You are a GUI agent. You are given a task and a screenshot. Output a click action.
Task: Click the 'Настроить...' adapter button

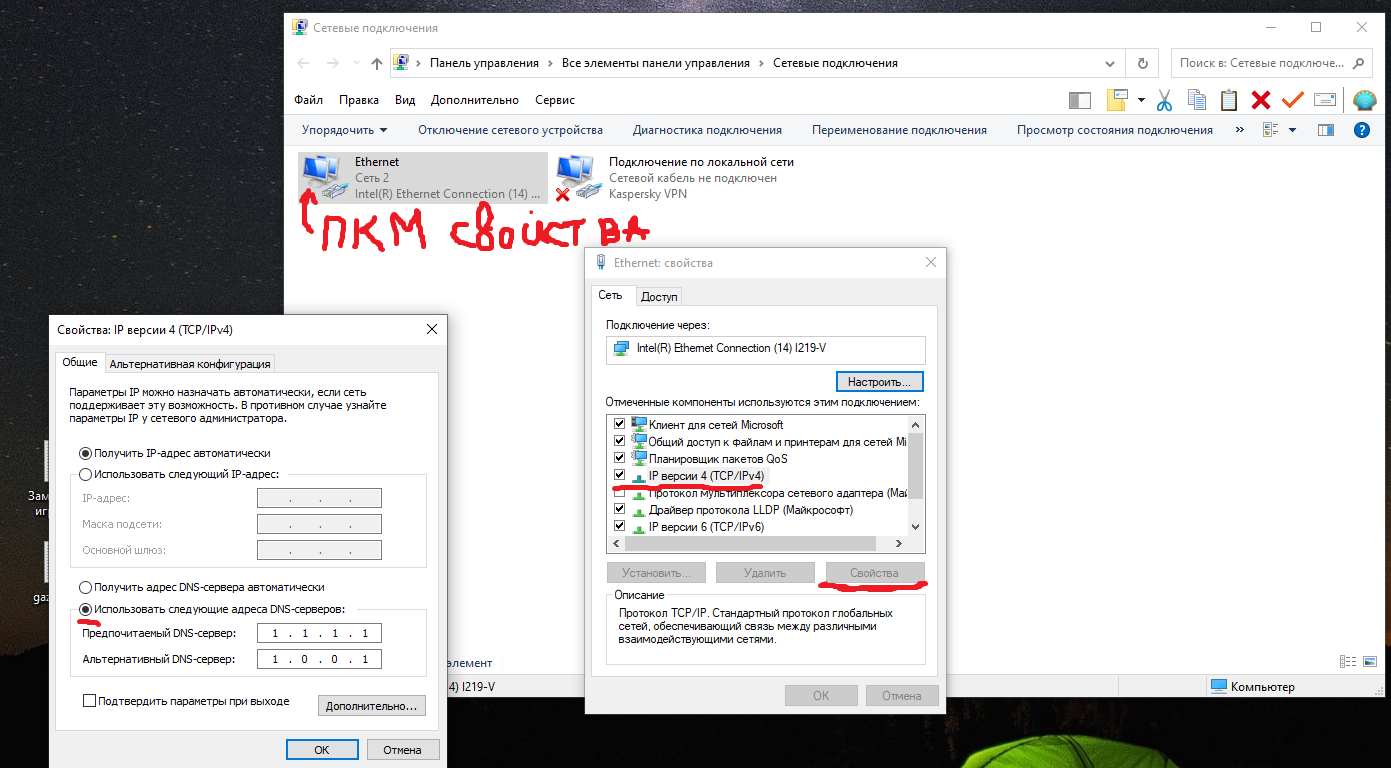(x=879, y=382)
